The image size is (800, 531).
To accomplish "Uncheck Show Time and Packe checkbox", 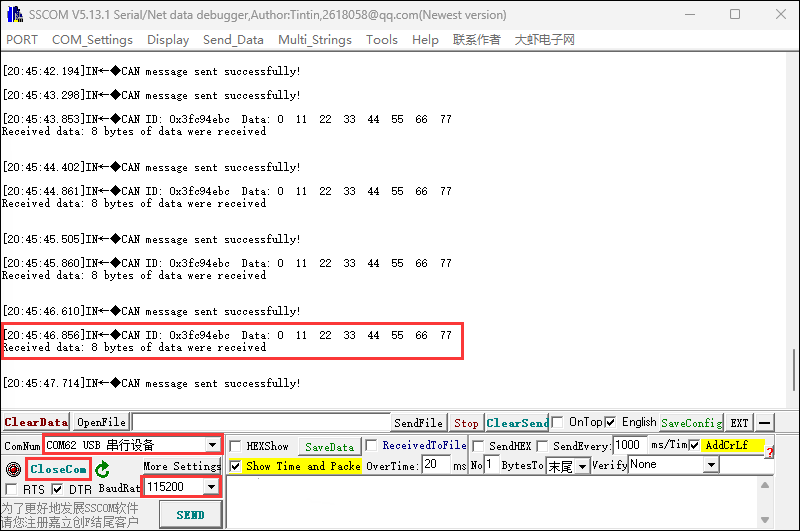I will pos(235,466).
